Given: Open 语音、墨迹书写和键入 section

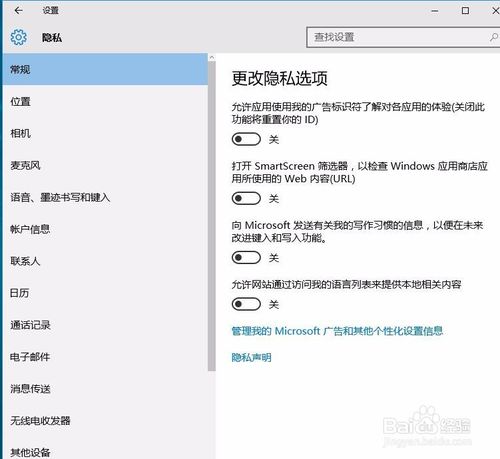Looking at the screenshot, I should (105, 197).
